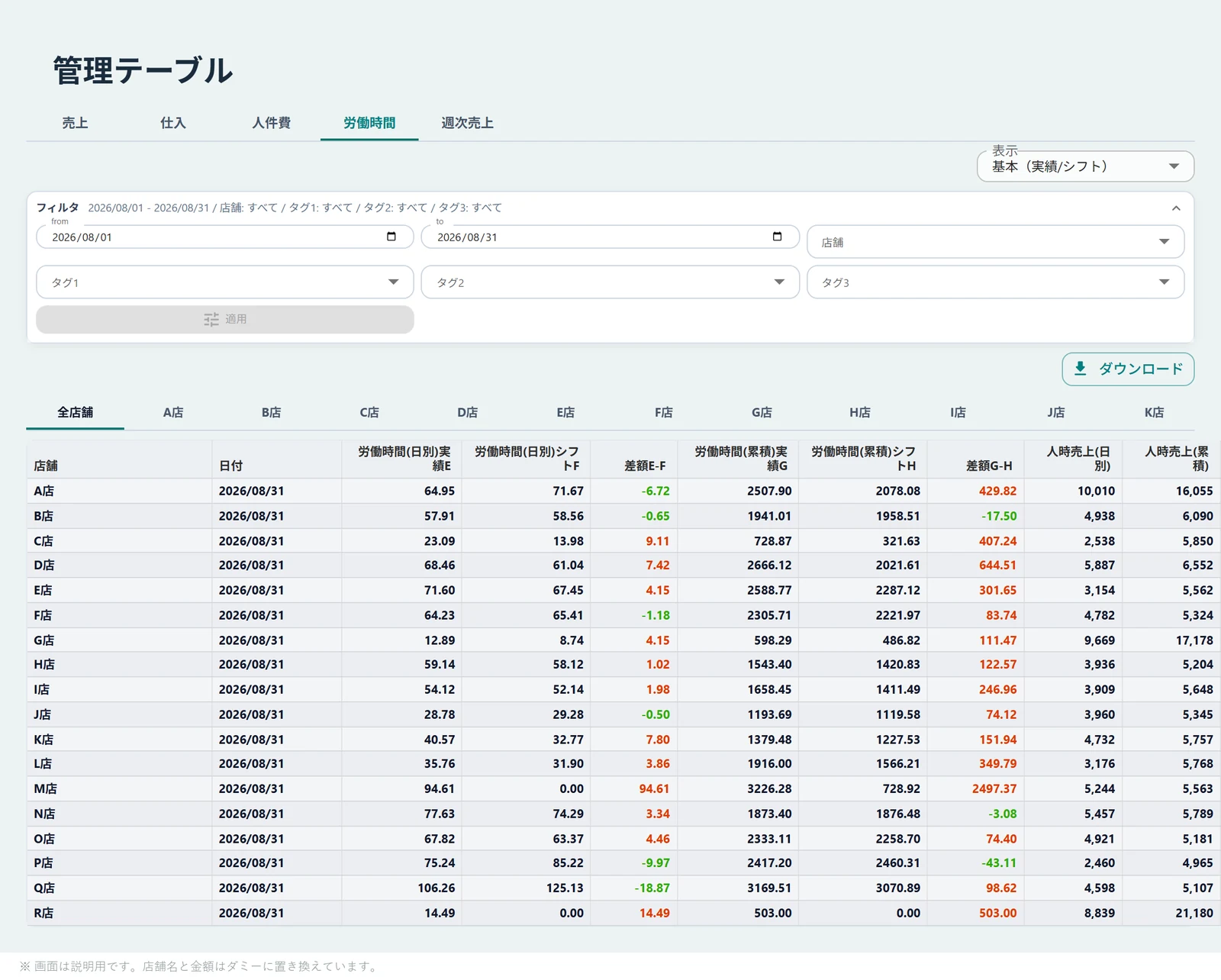
Task: Select the 週次売上 tab
Action: coord(467,123)
